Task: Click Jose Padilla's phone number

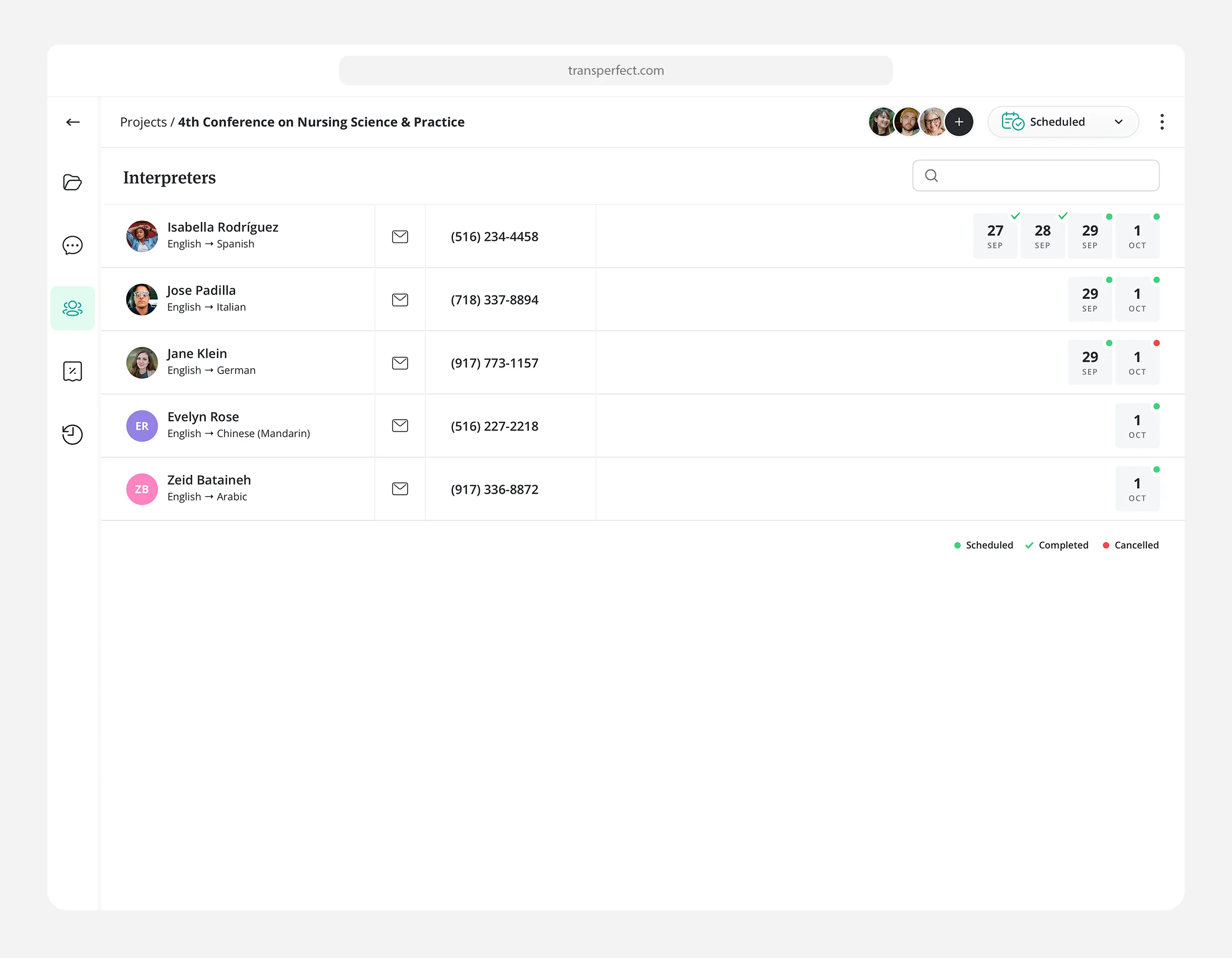Action: 494,299
